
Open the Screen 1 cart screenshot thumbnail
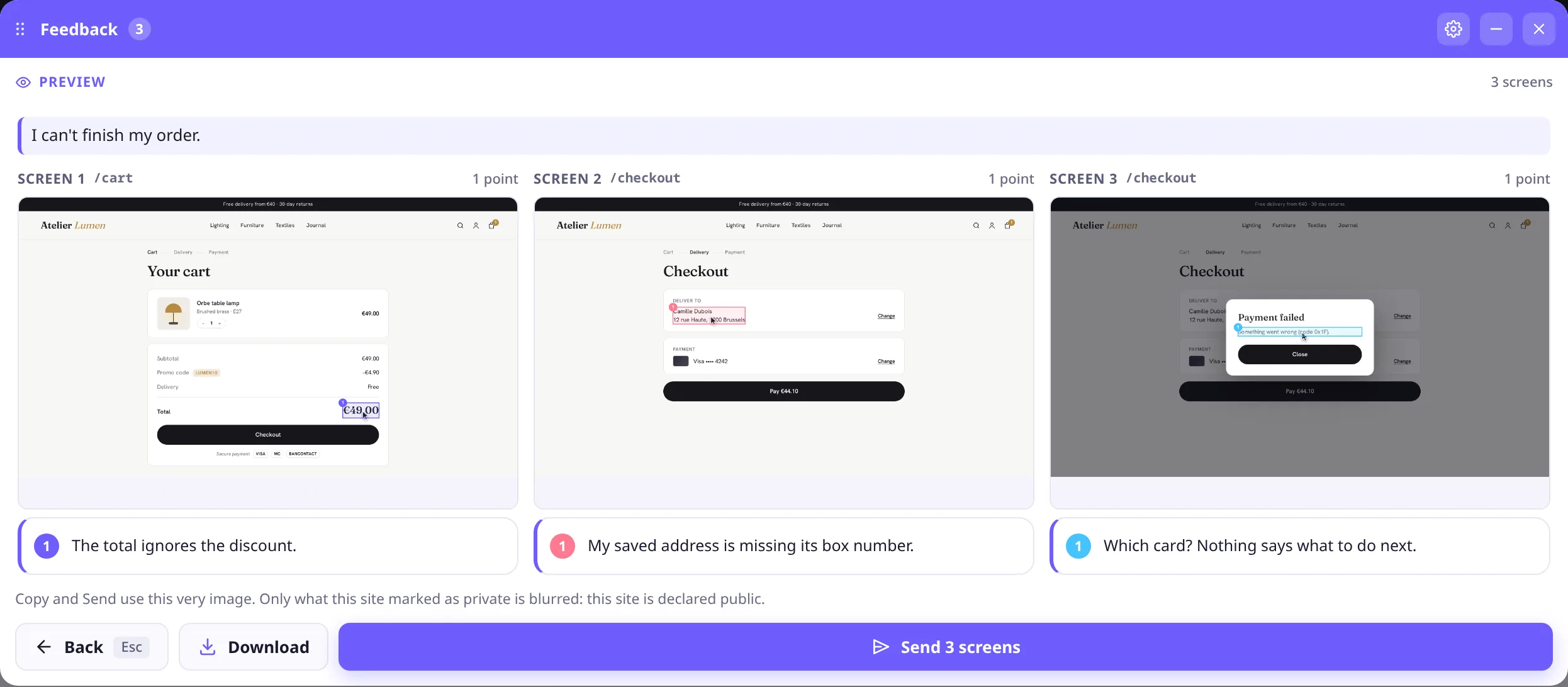pyautogui.click(x=268, y=353)
